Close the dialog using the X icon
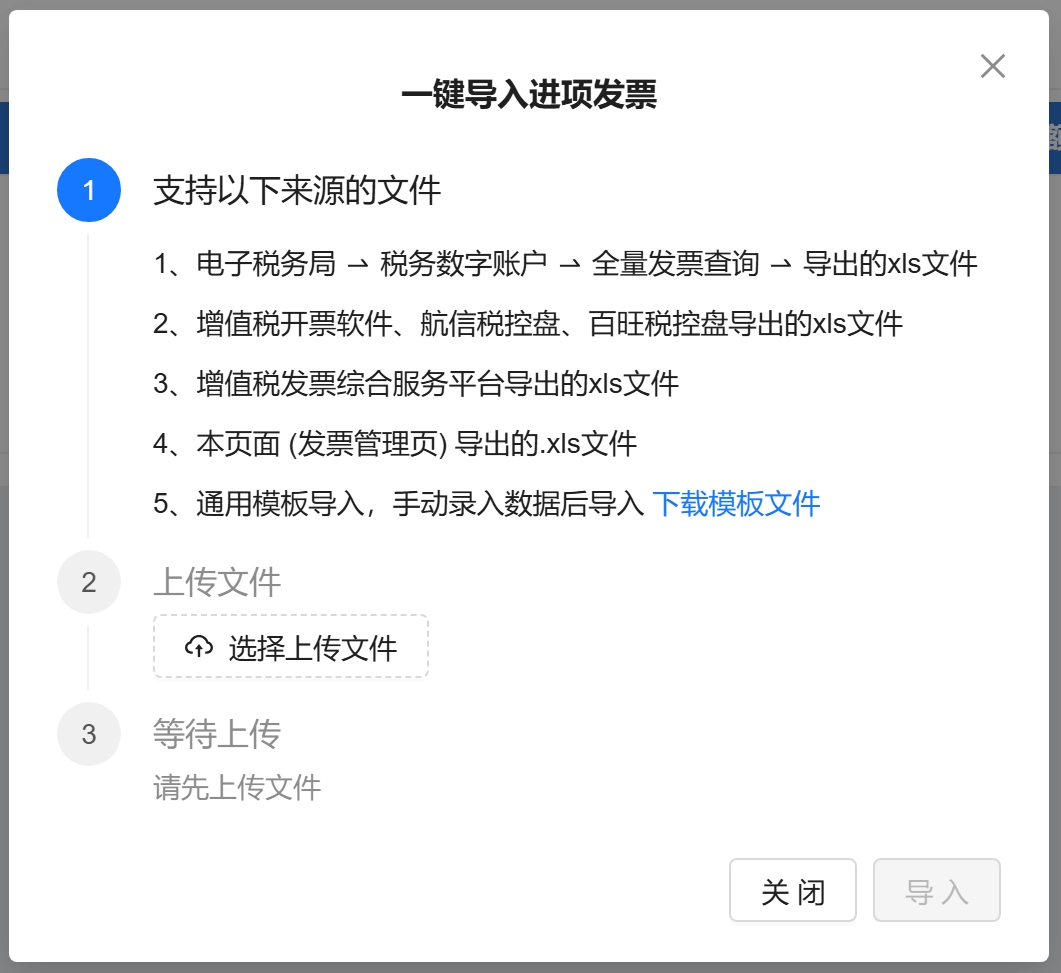This screenshot has width=1061, height=973. pos(992,67)
